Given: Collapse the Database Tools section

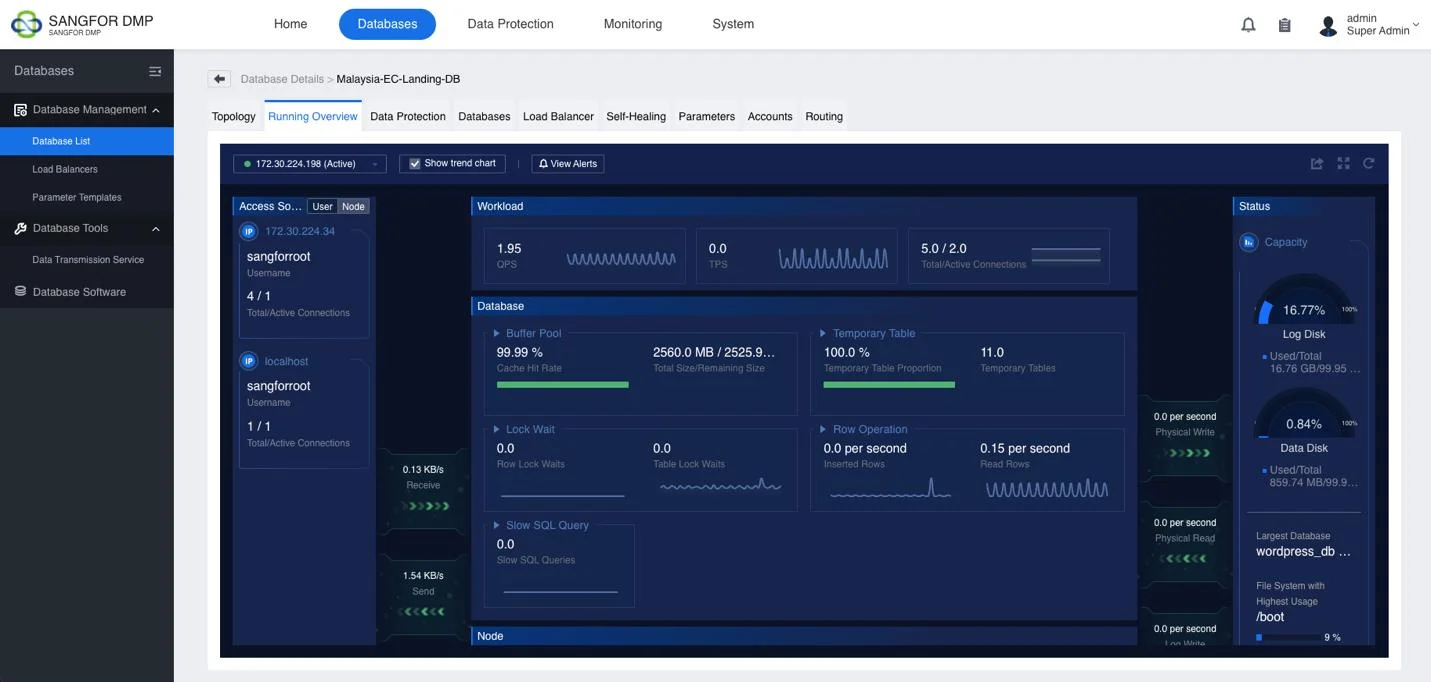Looking at the screenshot, I should [x=156, y=229].
